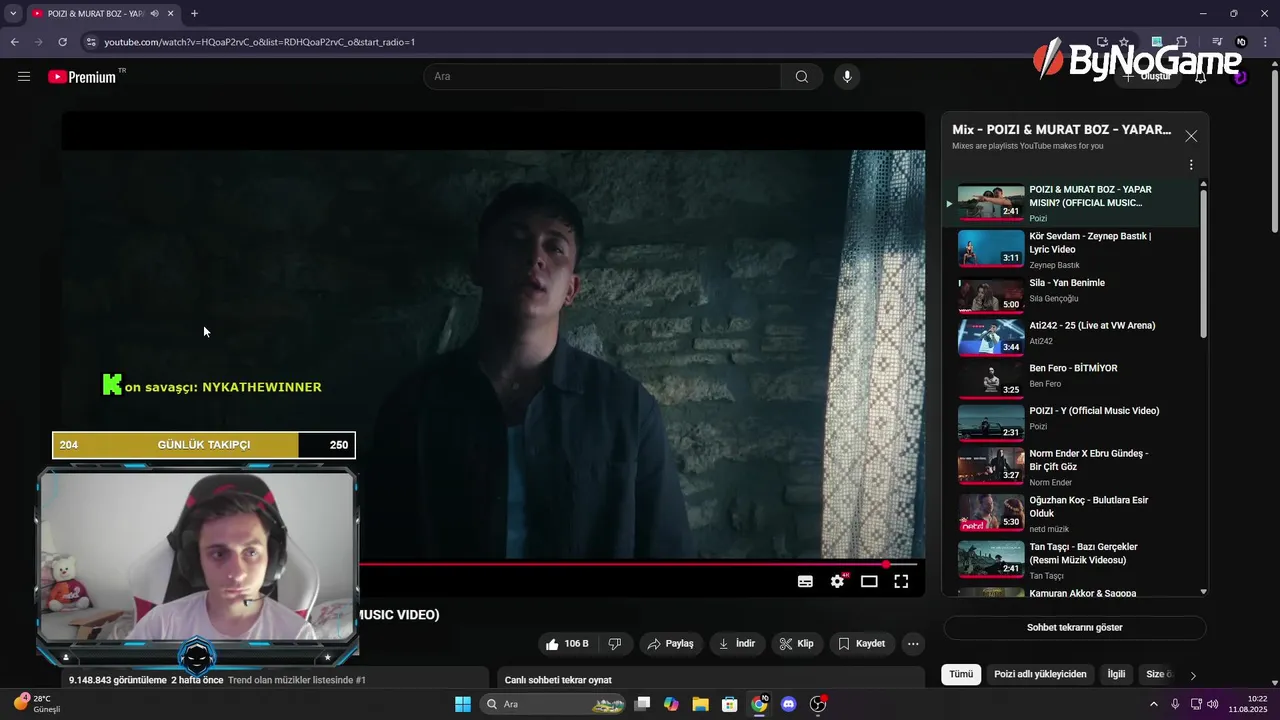
Task: Open the YouTube guide hamburger menu
Action: pyautogui.click(x=24, y=76)
